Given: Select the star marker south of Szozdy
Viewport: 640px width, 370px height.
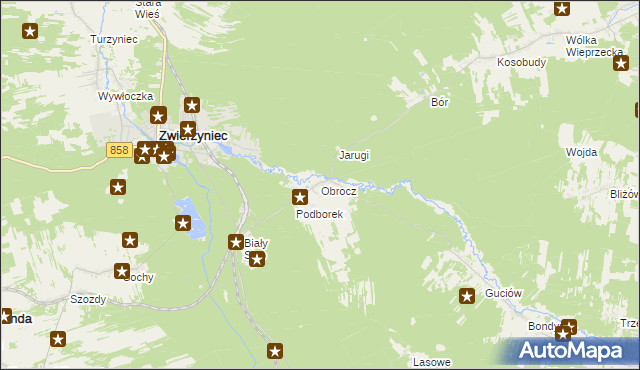Looking at the screenshot, I should coord(58,339).
